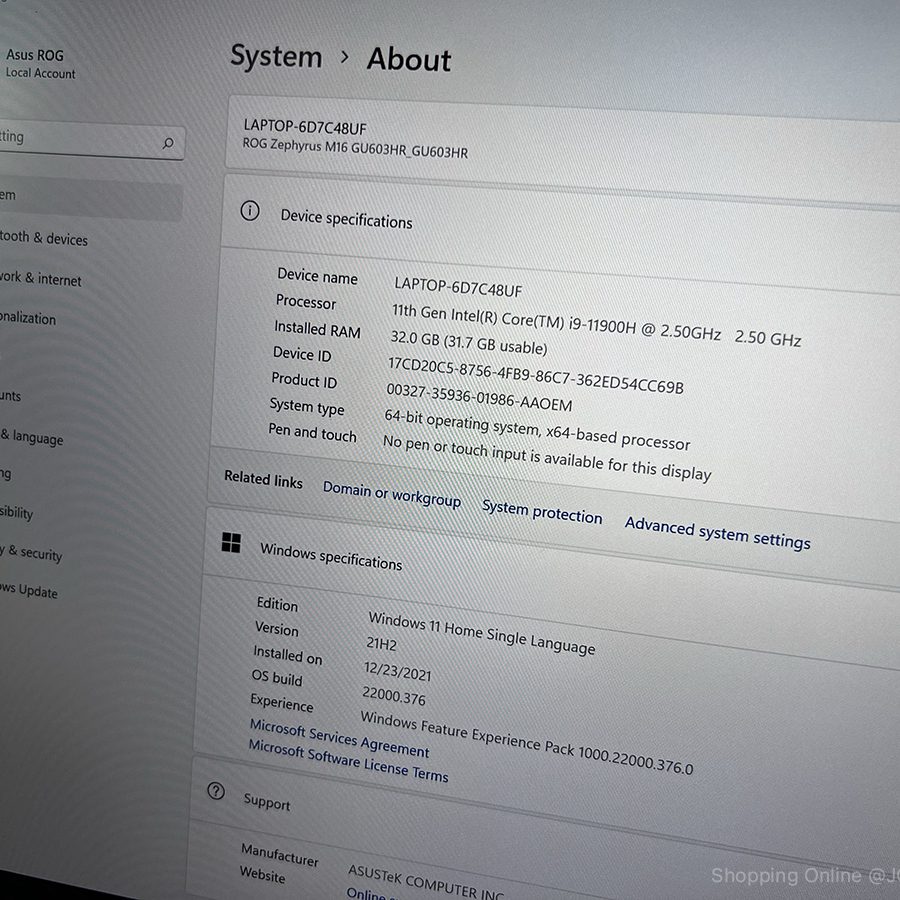Focus the Find a setting search box

point(92,141)
